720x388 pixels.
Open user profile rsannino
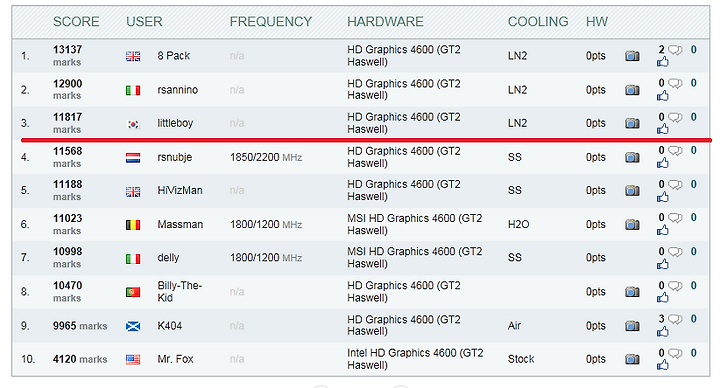(x=178, y=90)
